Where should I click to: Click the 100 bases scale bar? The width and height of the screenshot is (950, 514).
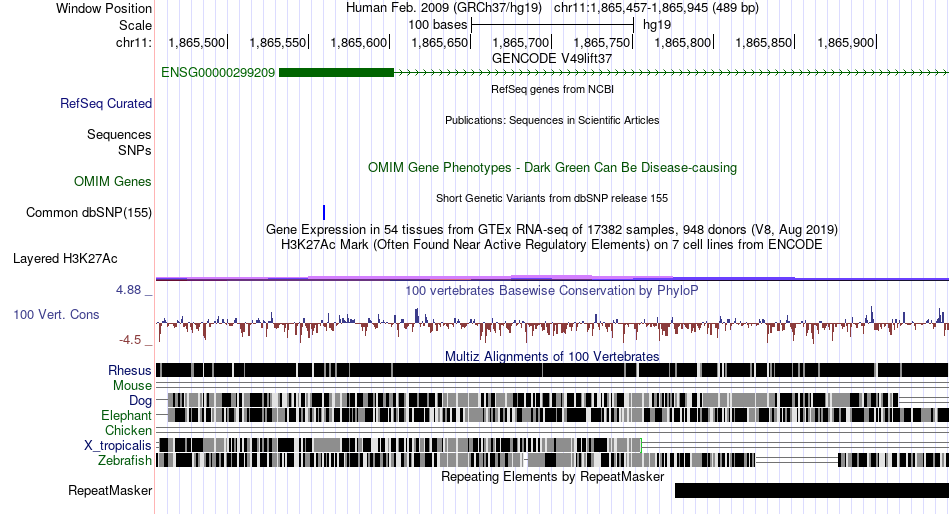pyautogui.click(x=553, y=25)
